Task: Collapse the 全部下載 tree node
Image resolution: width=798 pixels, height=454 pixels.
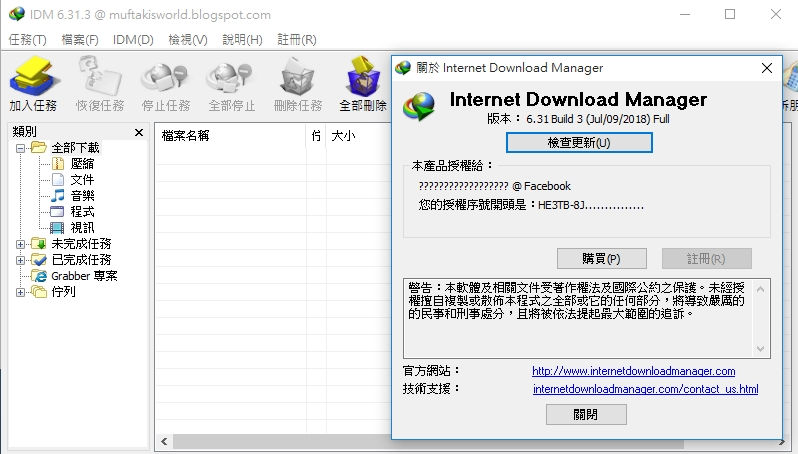Action: coord(20,148)
